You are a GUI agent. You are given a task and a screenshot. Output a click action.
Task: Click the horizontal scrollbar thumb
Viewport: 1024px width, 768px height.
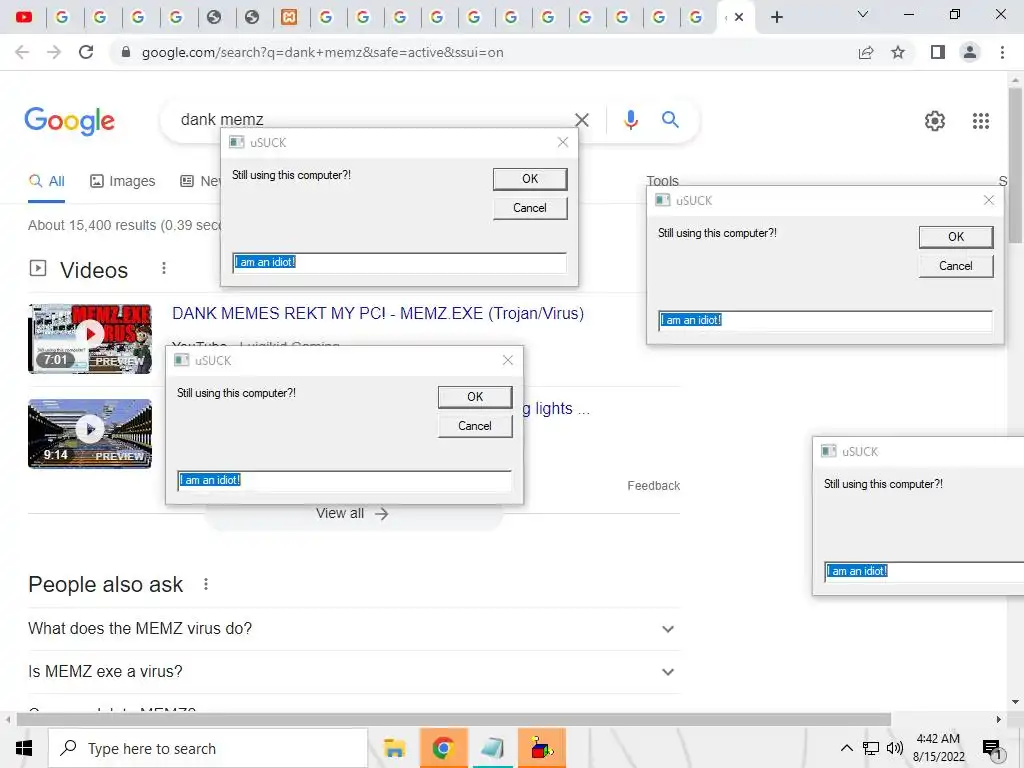453,720
